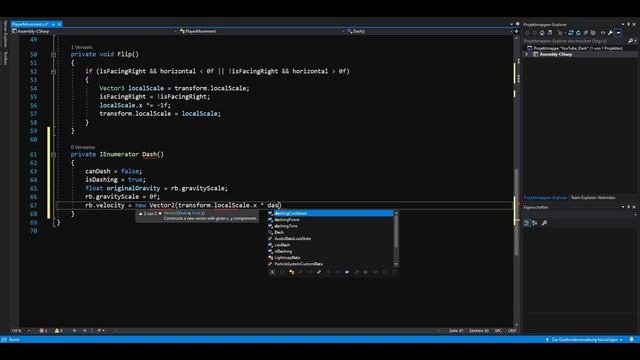Pin the Projektmappen-Explorer panel
The height and width of the screenshot is (360, 640).
pos(629,24)
